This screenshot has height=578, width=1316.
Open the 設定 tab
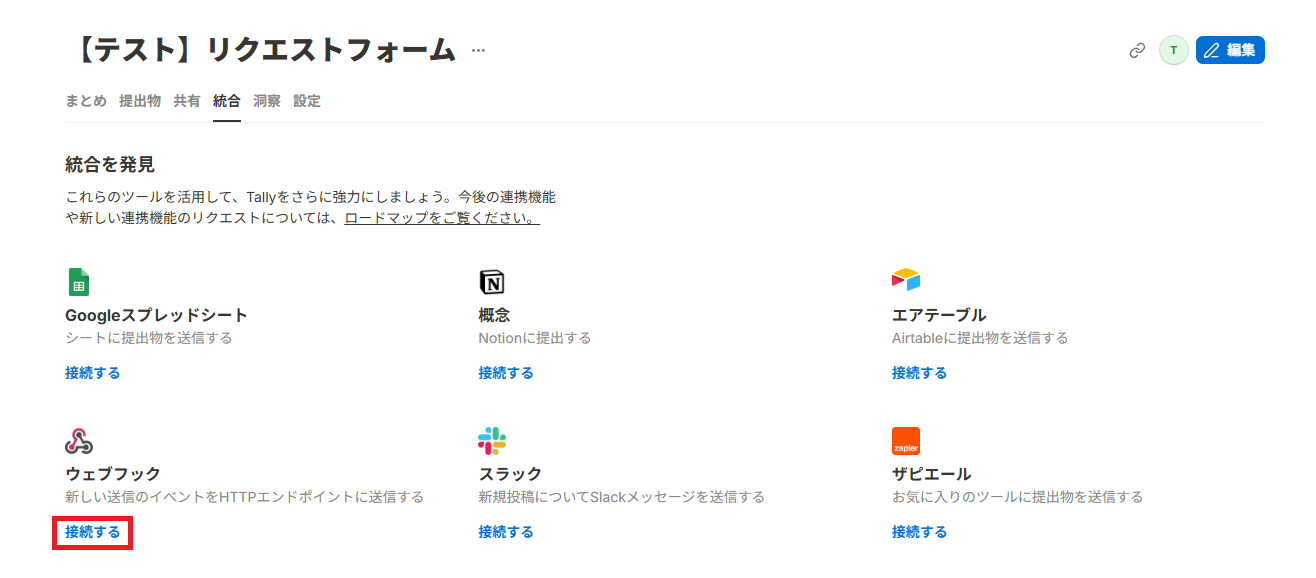coord(307,101)
